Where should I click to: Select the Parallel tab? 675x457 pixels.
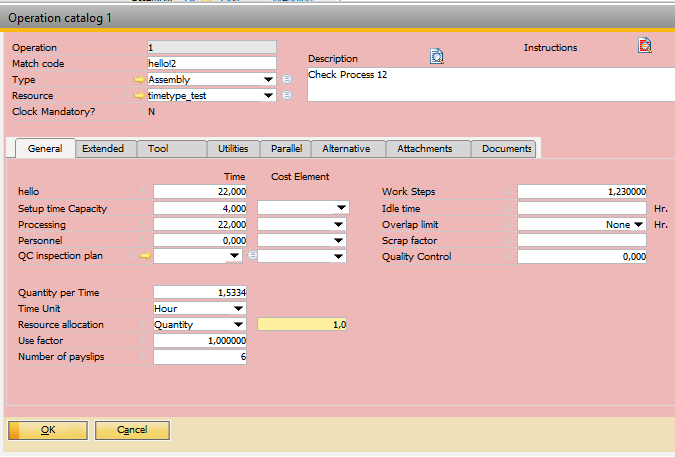point(287,149)
